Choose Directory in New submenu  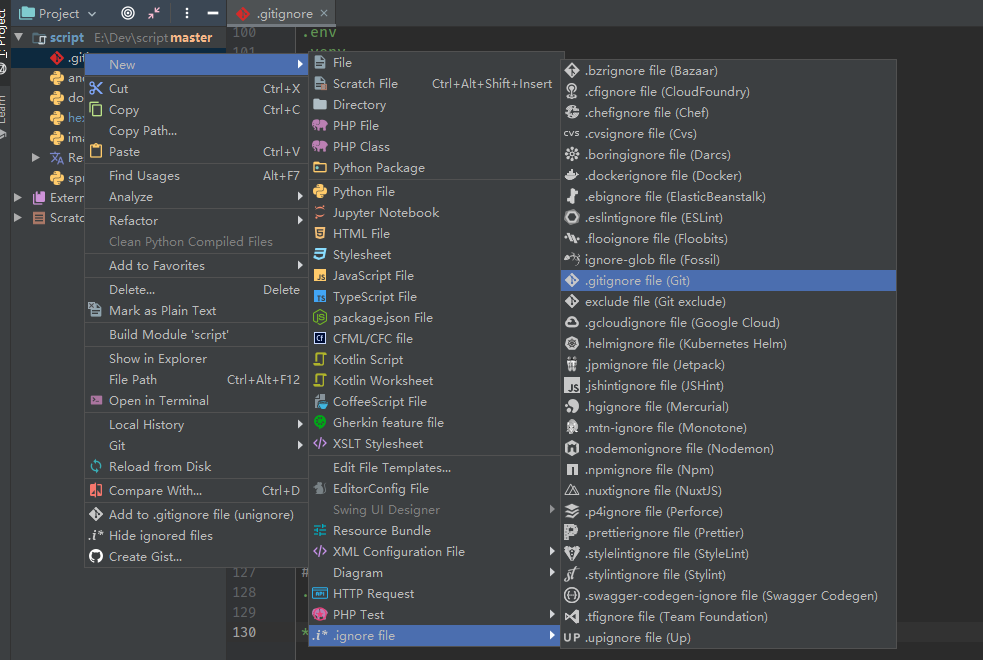click(x=434, y=105)
